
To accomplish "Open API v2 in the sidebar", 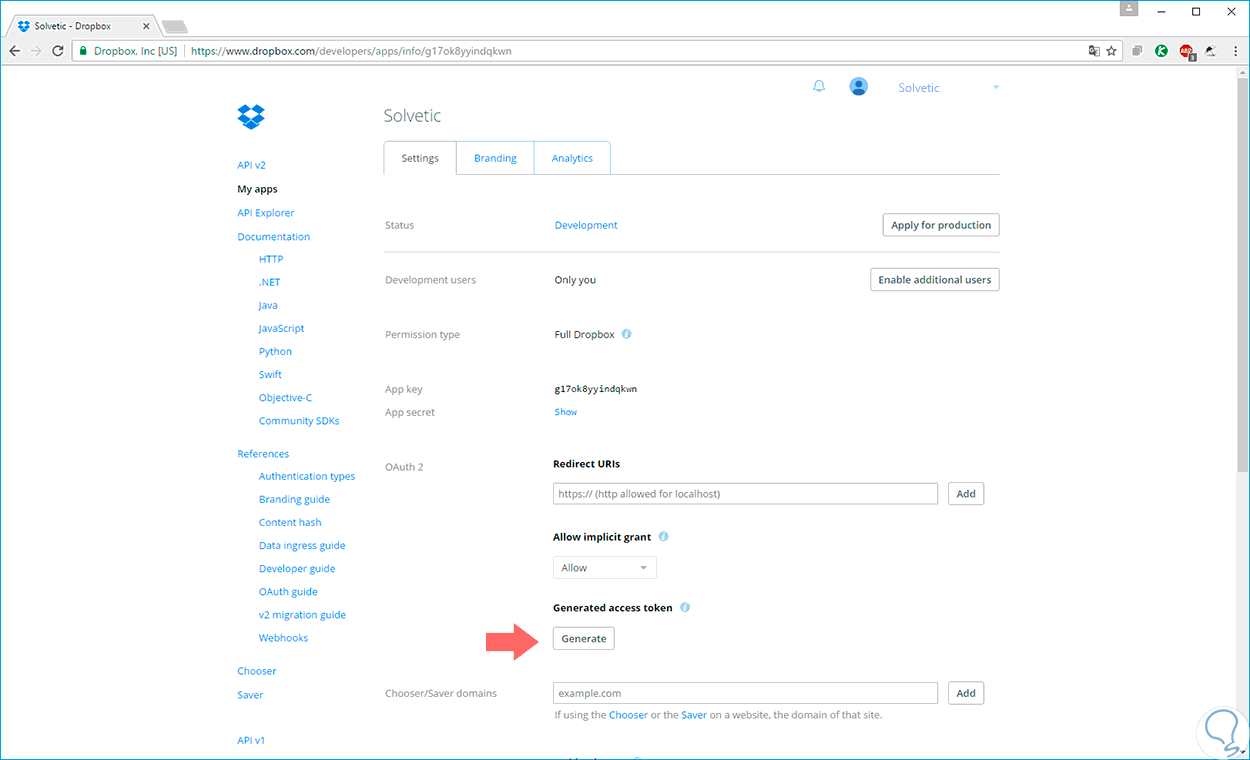I will point(251,165).
